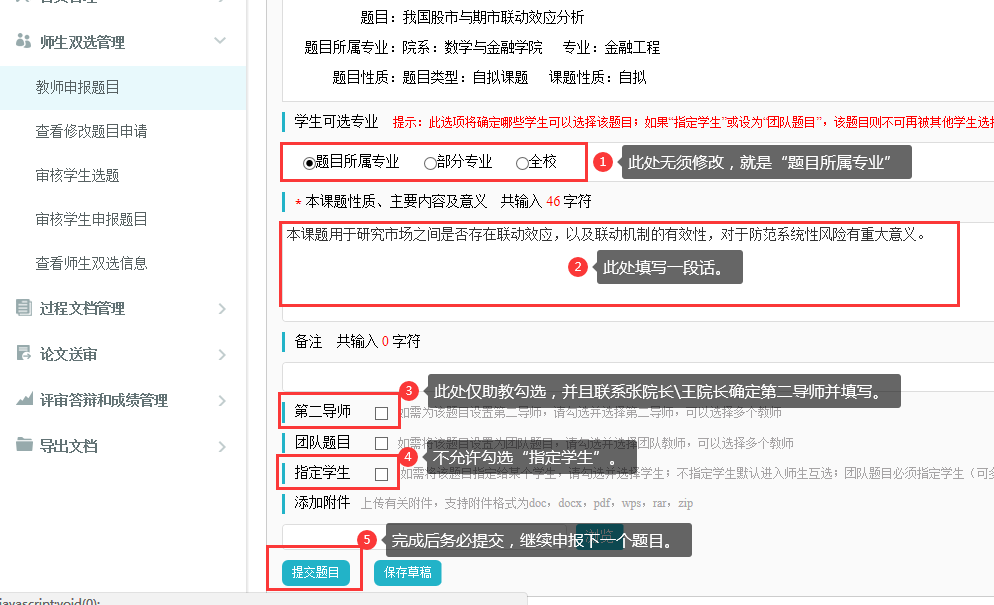This screenshot has width=994, height=605.
Task: Click the 过程文档管理 document icon
Action: [24, 308]
